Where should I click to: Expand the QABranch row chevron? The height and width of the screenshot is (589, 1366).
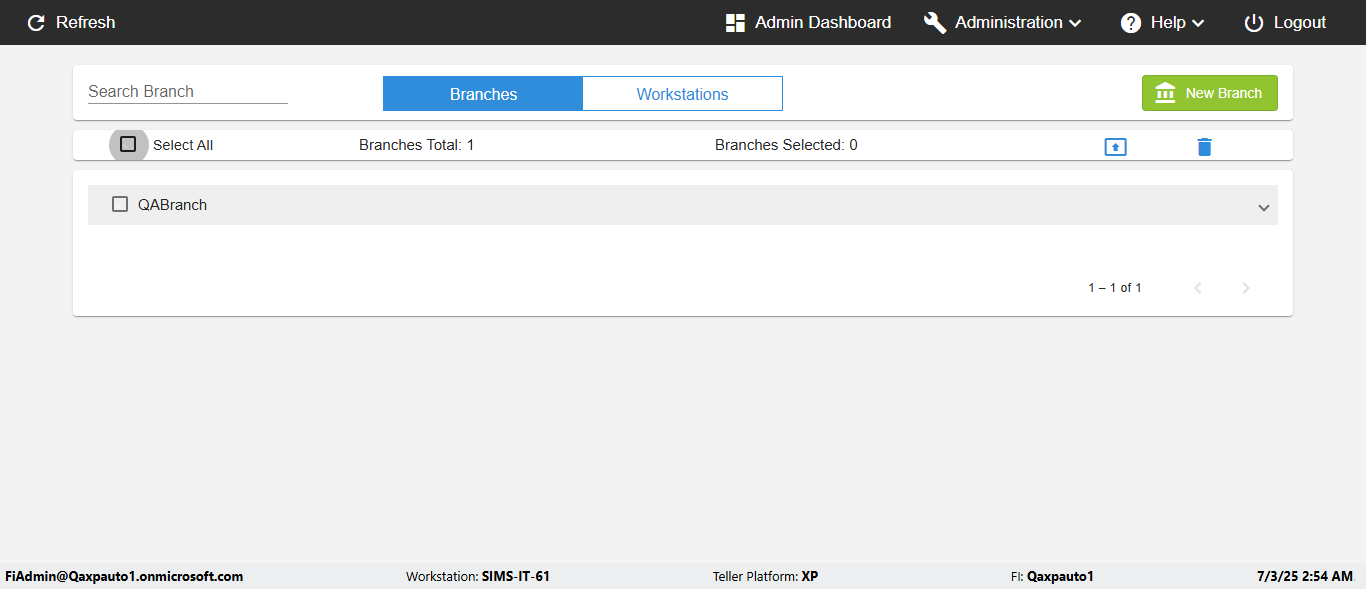tap(1264, 207)
